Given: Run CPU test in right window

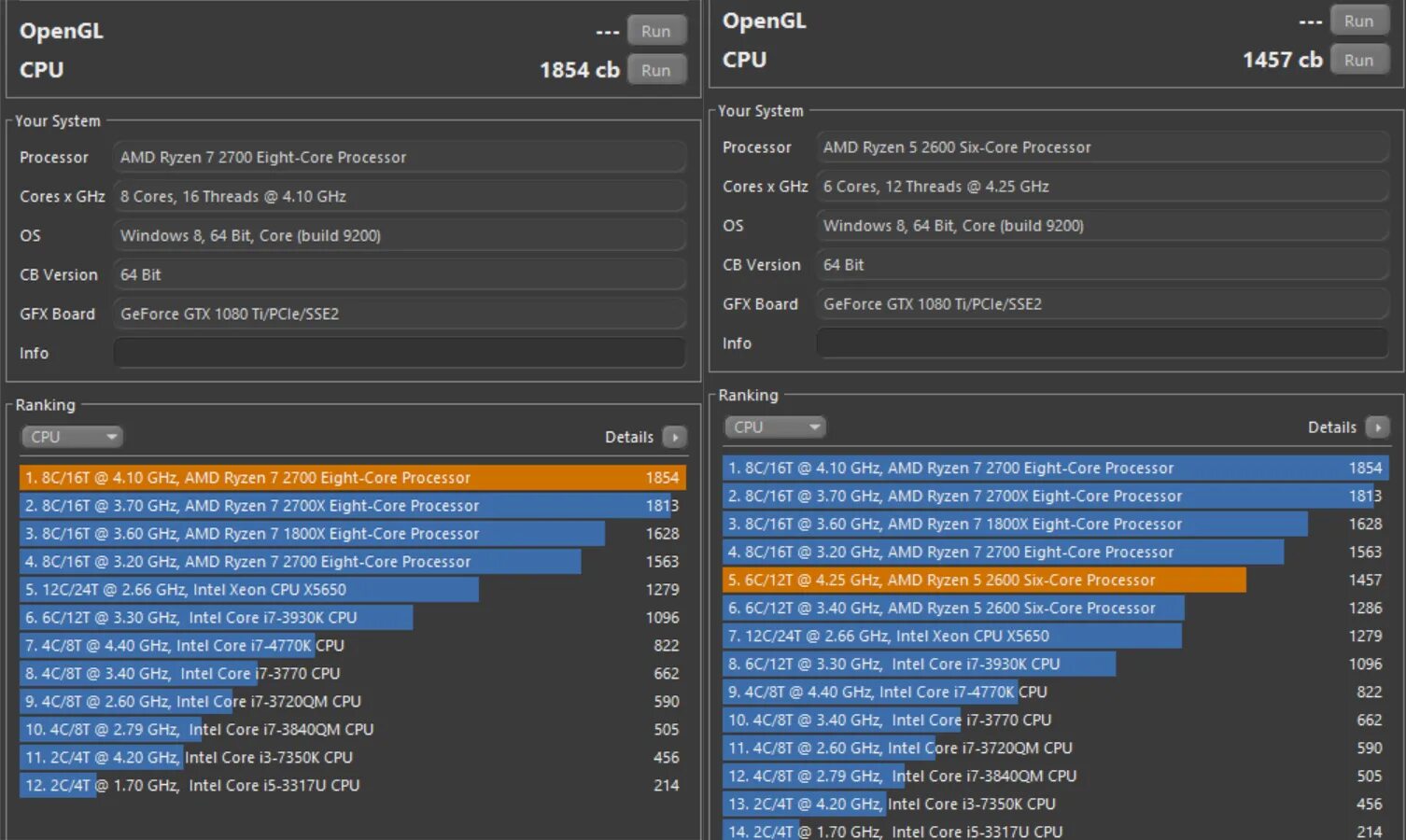Looking at the screenshot, I should (x=1359, y=60).
